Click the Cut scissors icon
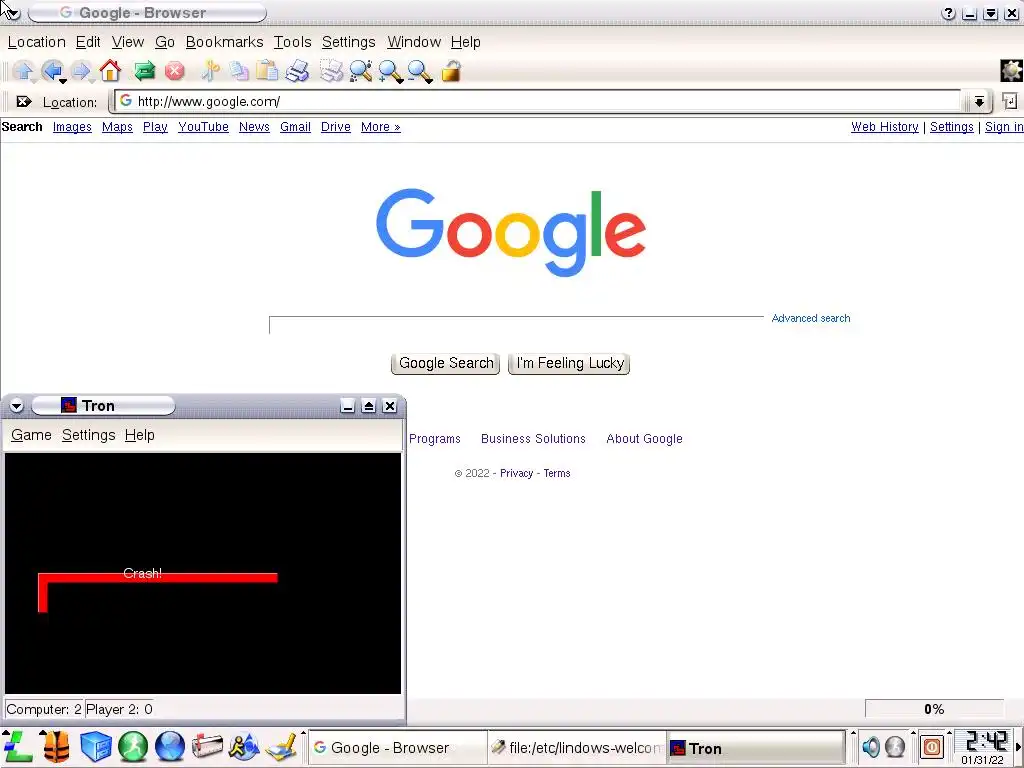 tap(210, 71)
